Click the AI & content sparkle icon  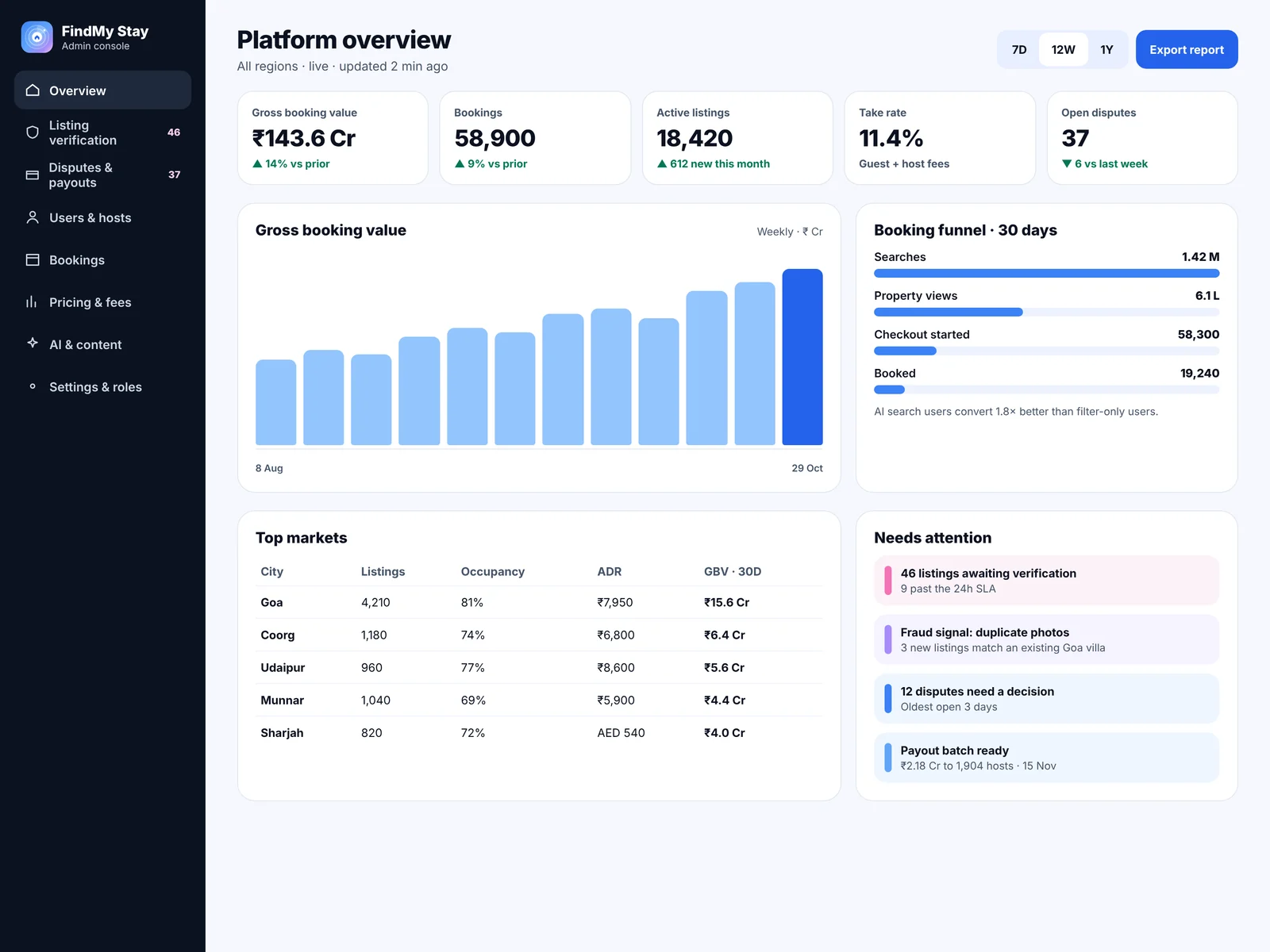tap(33, 344)
